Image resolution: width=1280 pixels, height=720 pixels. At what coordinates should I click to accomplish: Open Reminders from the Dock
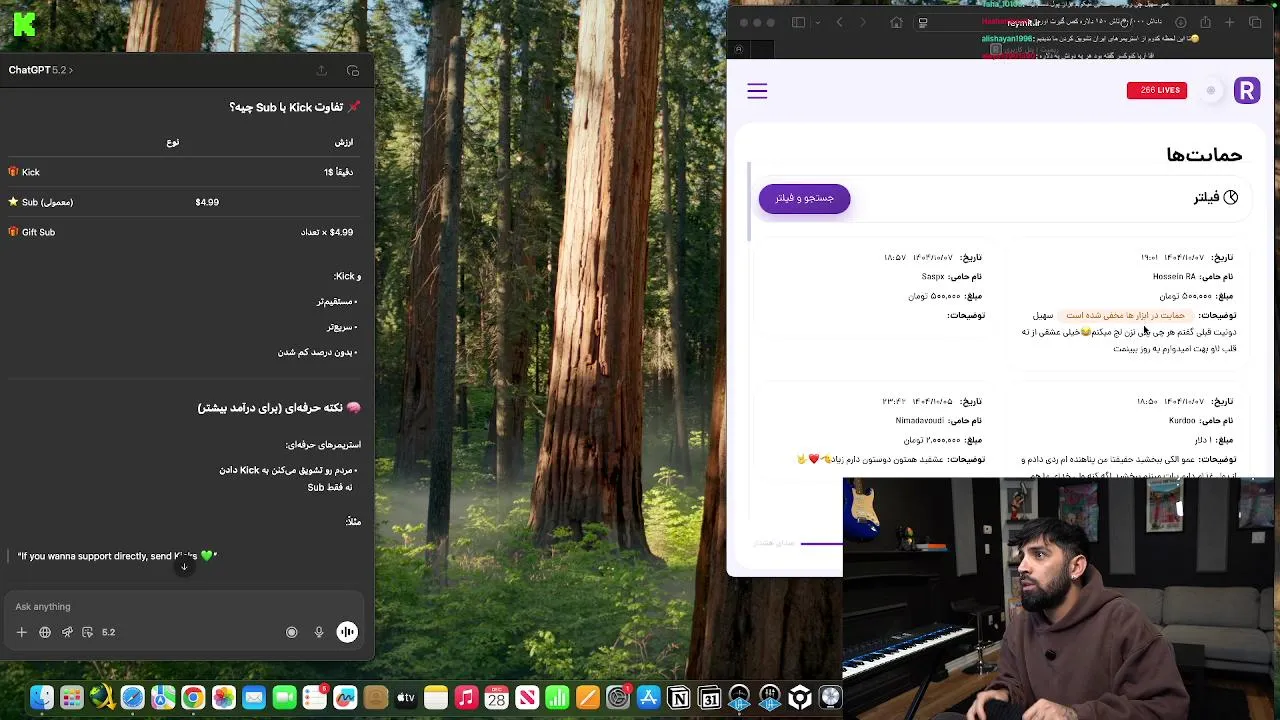point(314,697)
